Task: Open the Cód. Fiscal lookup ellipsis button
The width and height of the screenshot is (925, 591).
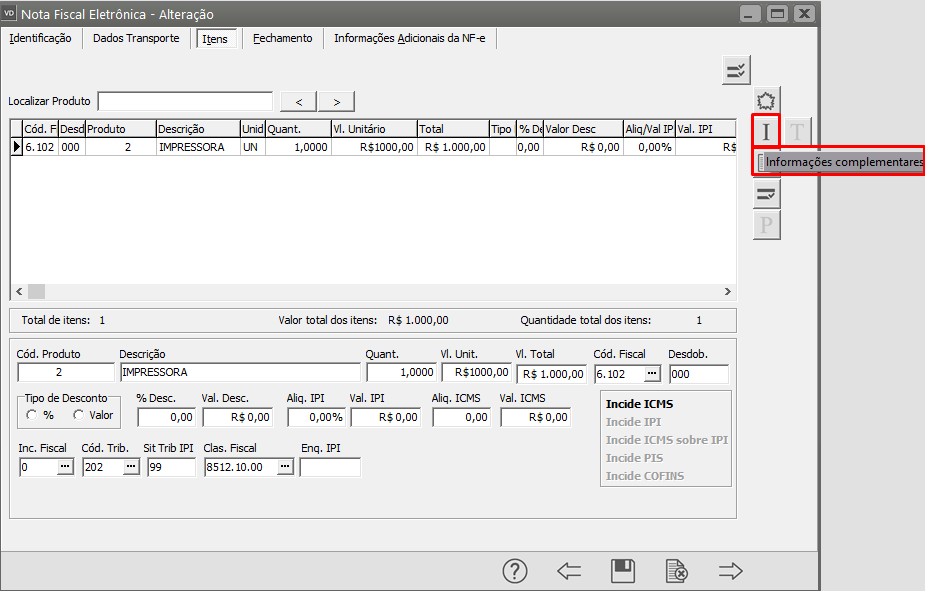Action: (652, 373)
